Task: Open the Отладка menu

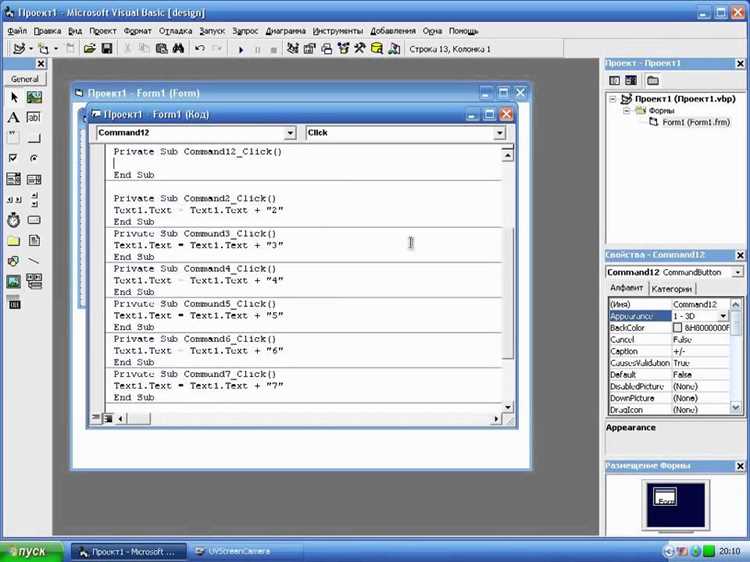Action: tap(176, 31)
